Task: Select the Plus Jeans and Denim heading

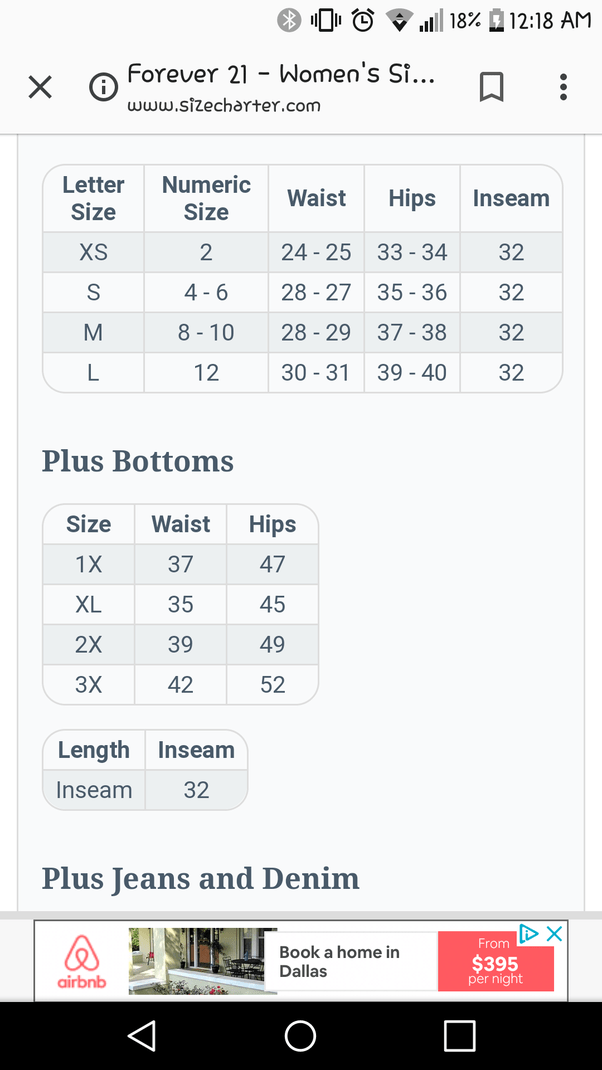Action: [200, 878]
